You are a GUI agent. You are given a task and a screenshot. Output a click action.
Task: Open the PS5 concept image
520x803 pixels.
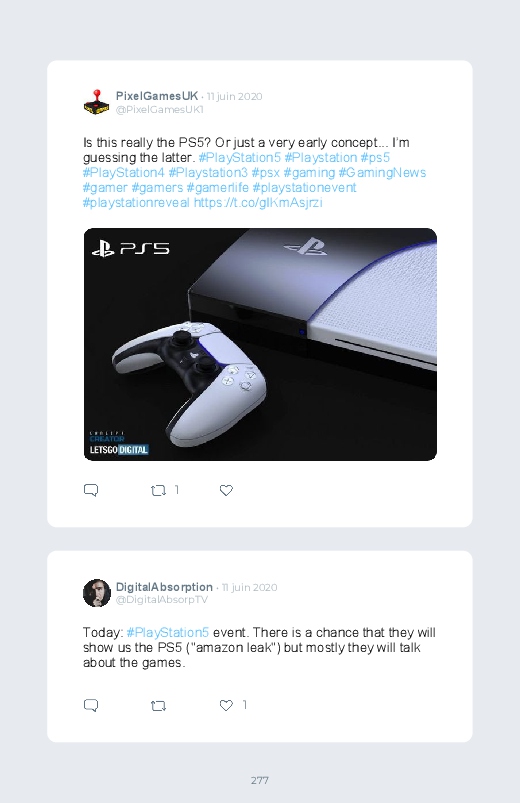click(260, 344)
